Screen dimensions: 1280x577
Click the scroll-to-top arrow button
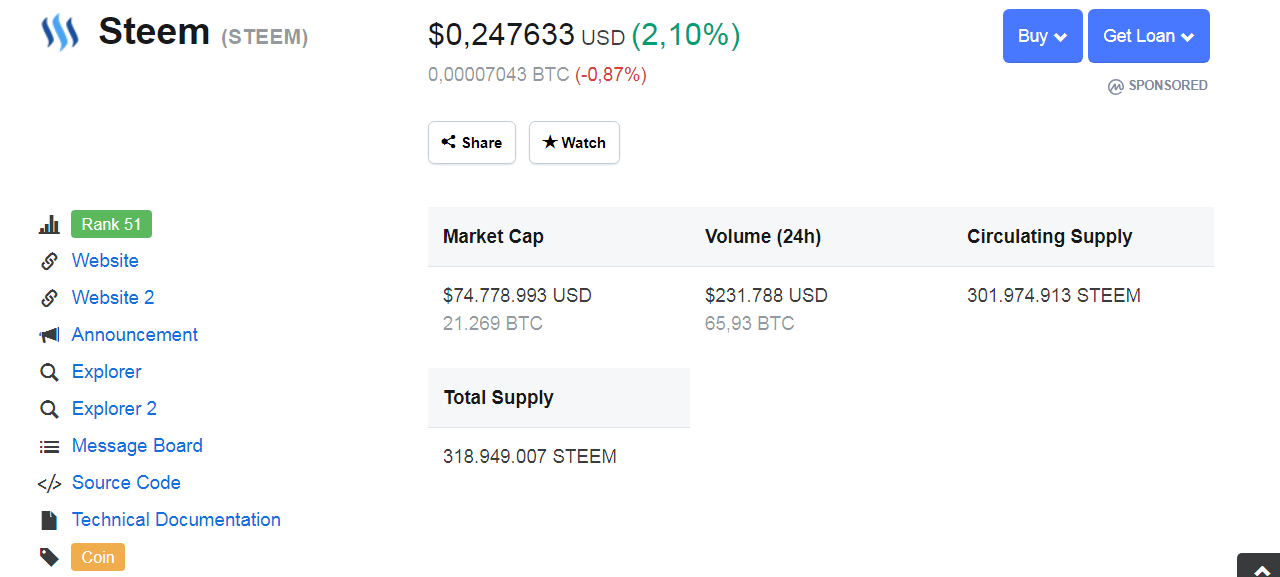1258,567
